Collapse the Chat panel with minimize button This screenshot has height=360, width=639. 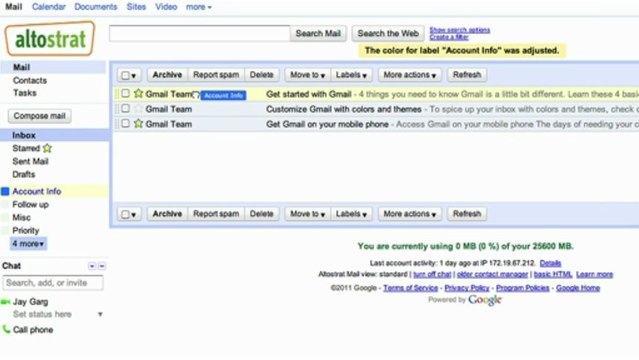click(x=102, y=266)
